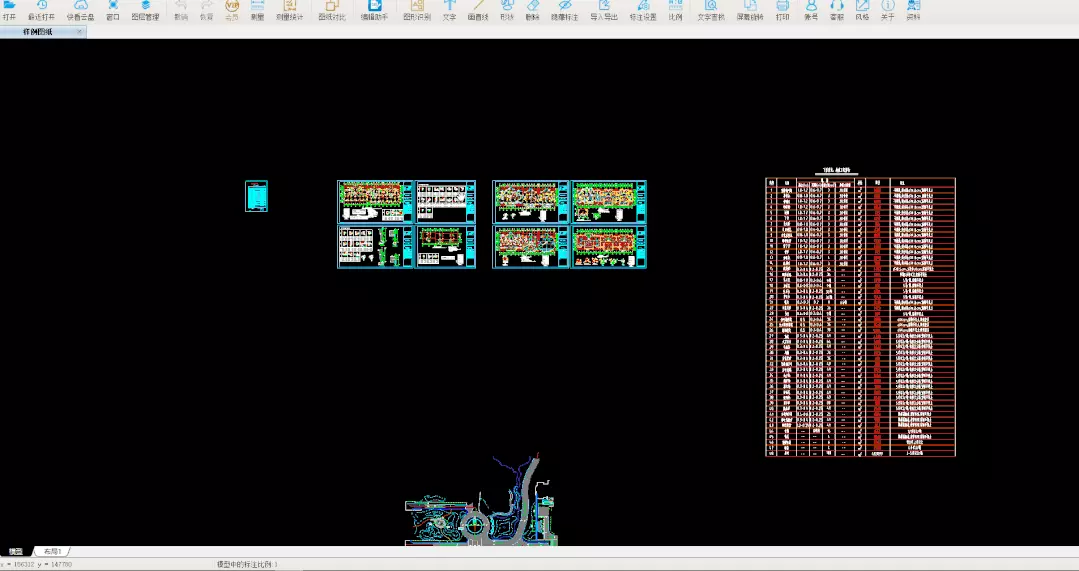Select the draw line tool (画直线)
The image size is (1079, 571).
point(478,10)
